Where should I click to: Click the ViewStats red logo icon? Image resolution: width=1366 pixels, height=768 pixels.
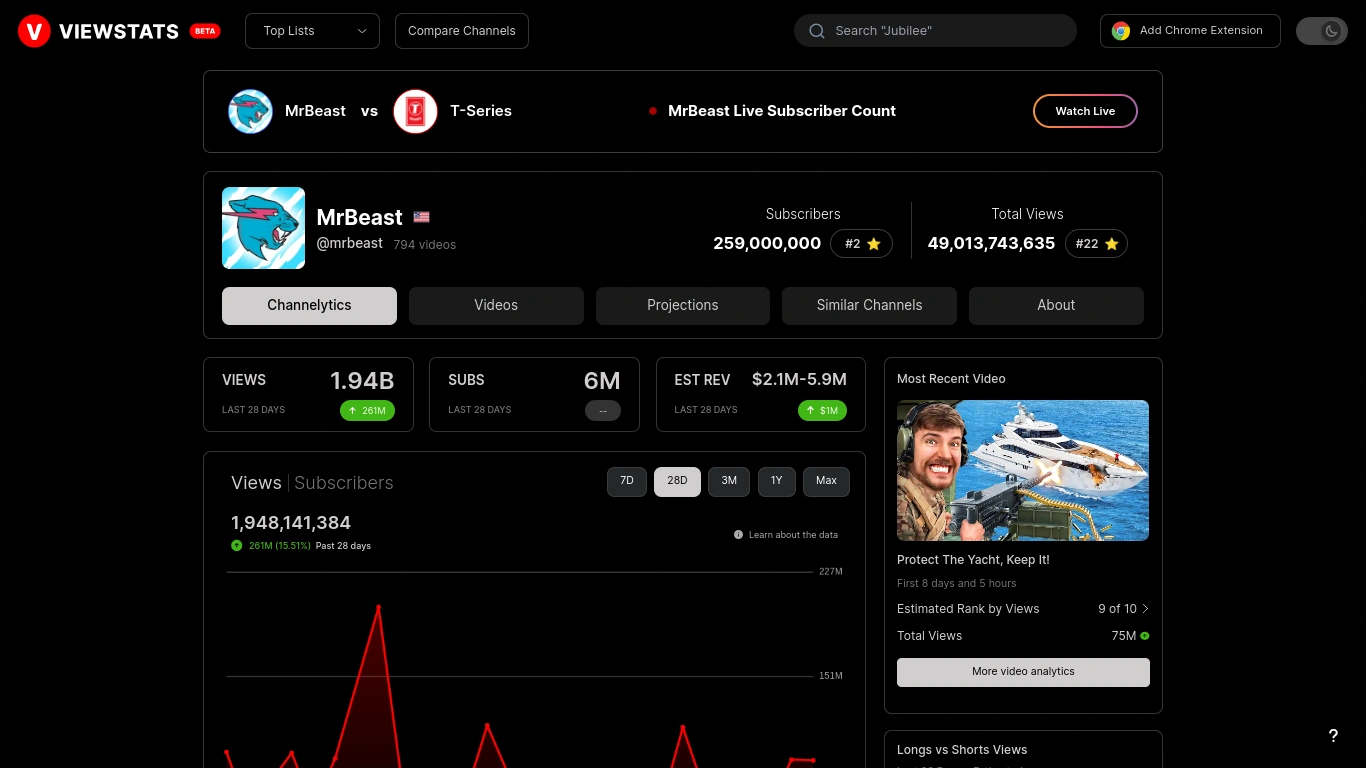[34, 31]
